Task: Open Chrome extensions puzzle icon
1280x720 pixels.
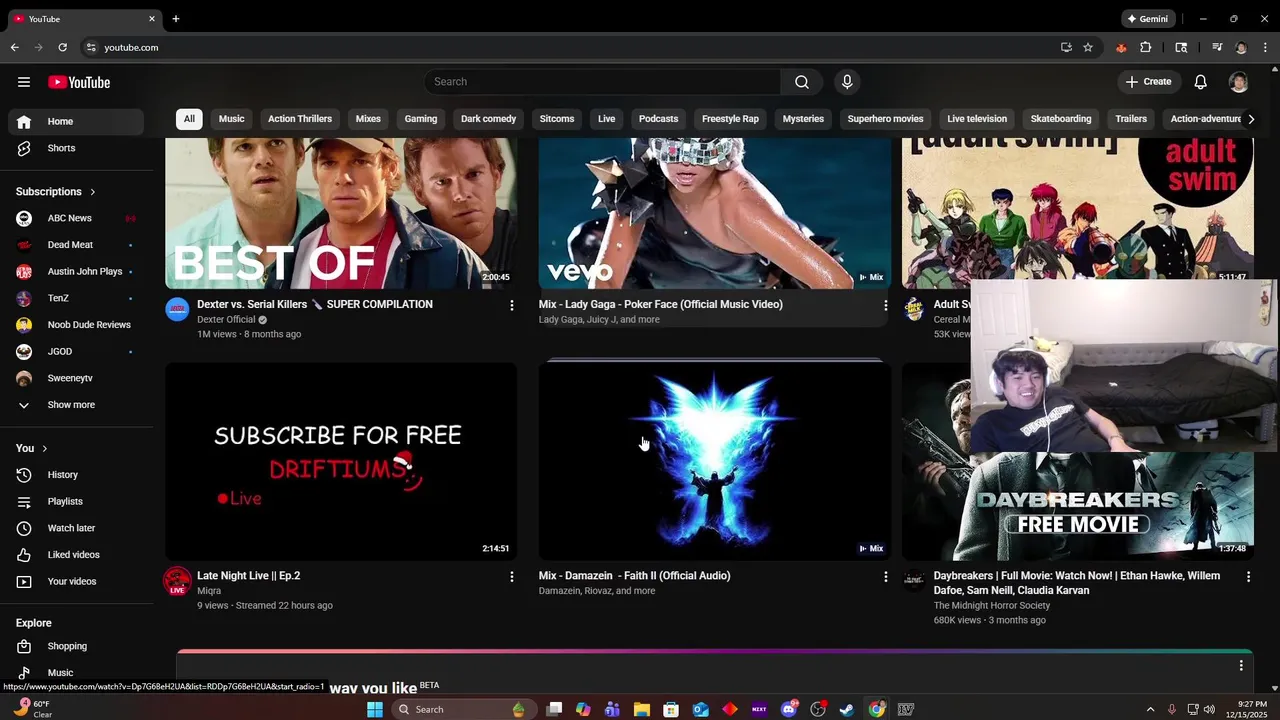Action: 1146,47
